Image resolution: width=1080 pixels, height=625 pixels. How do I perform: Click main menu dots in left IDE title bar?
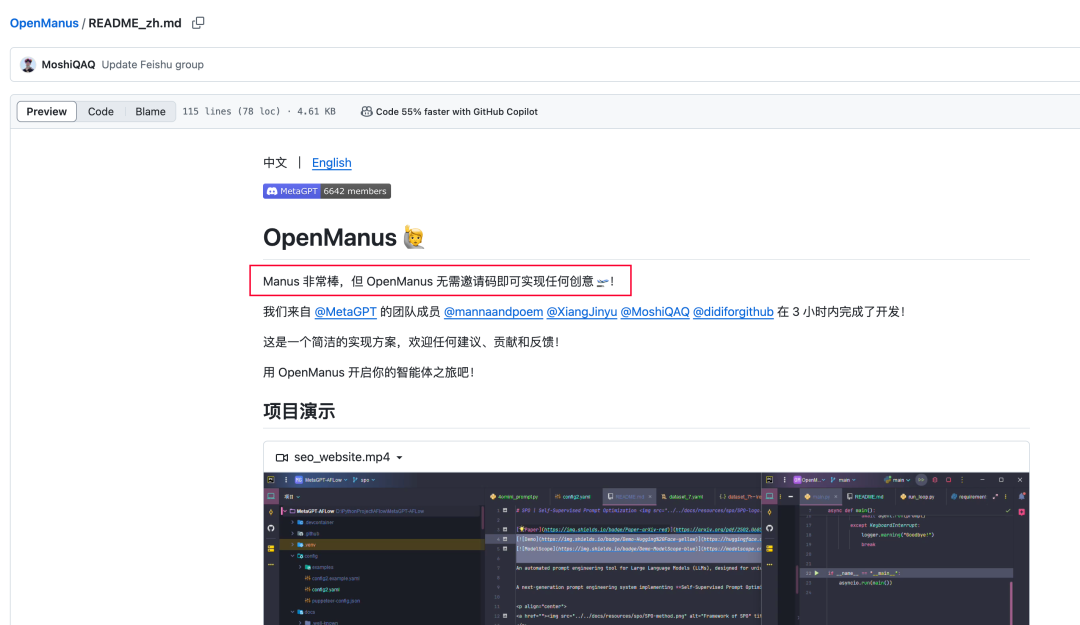coord(286,480)
